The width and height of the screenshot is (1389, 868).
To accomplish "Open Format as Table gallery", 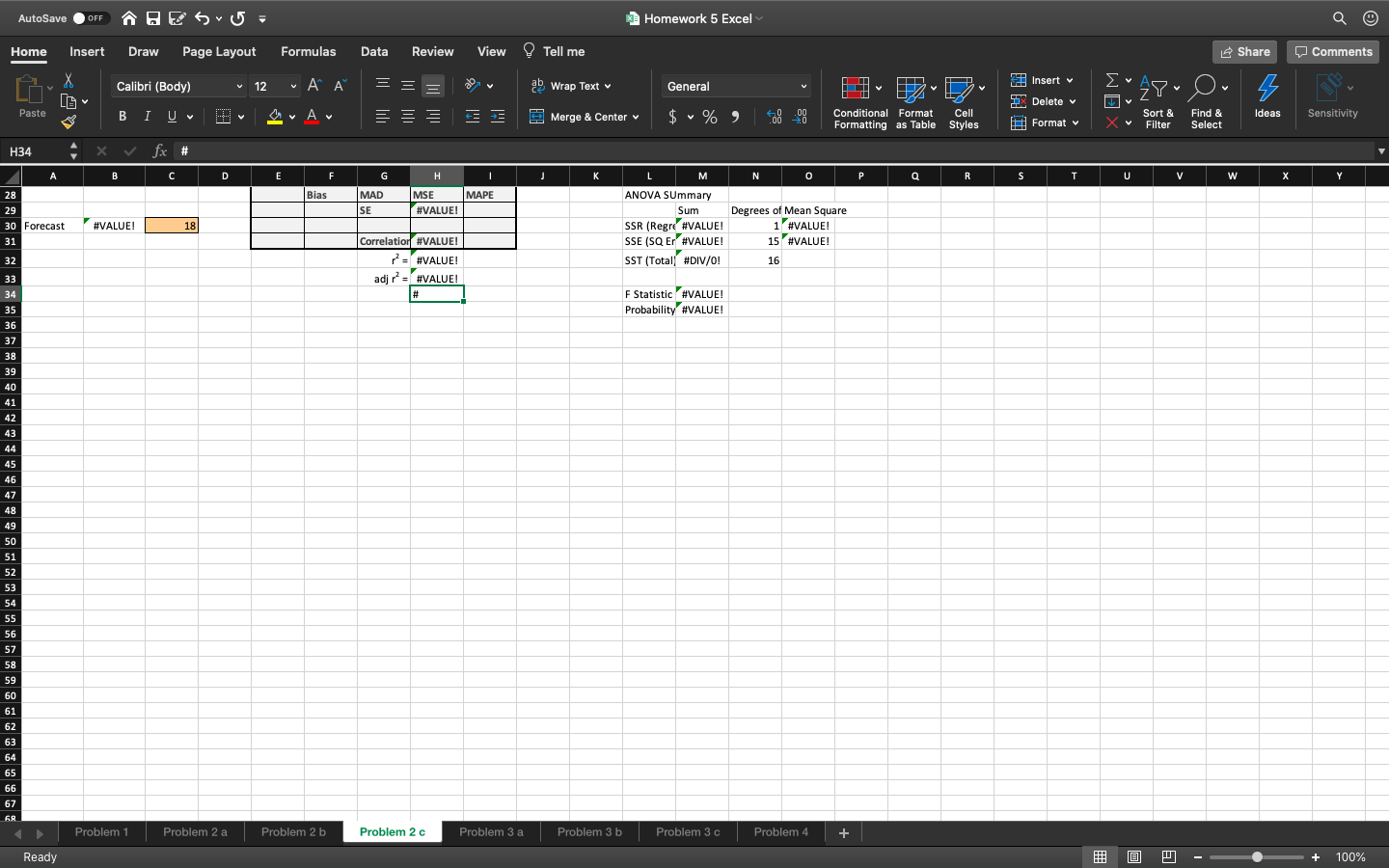I will [x=915, y=102].
